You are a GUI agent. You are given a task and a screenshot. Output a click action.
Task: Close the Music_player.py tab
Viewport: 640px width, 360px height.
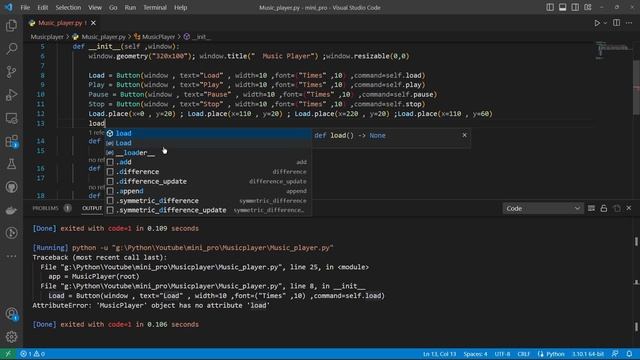[x=93, y=23]
